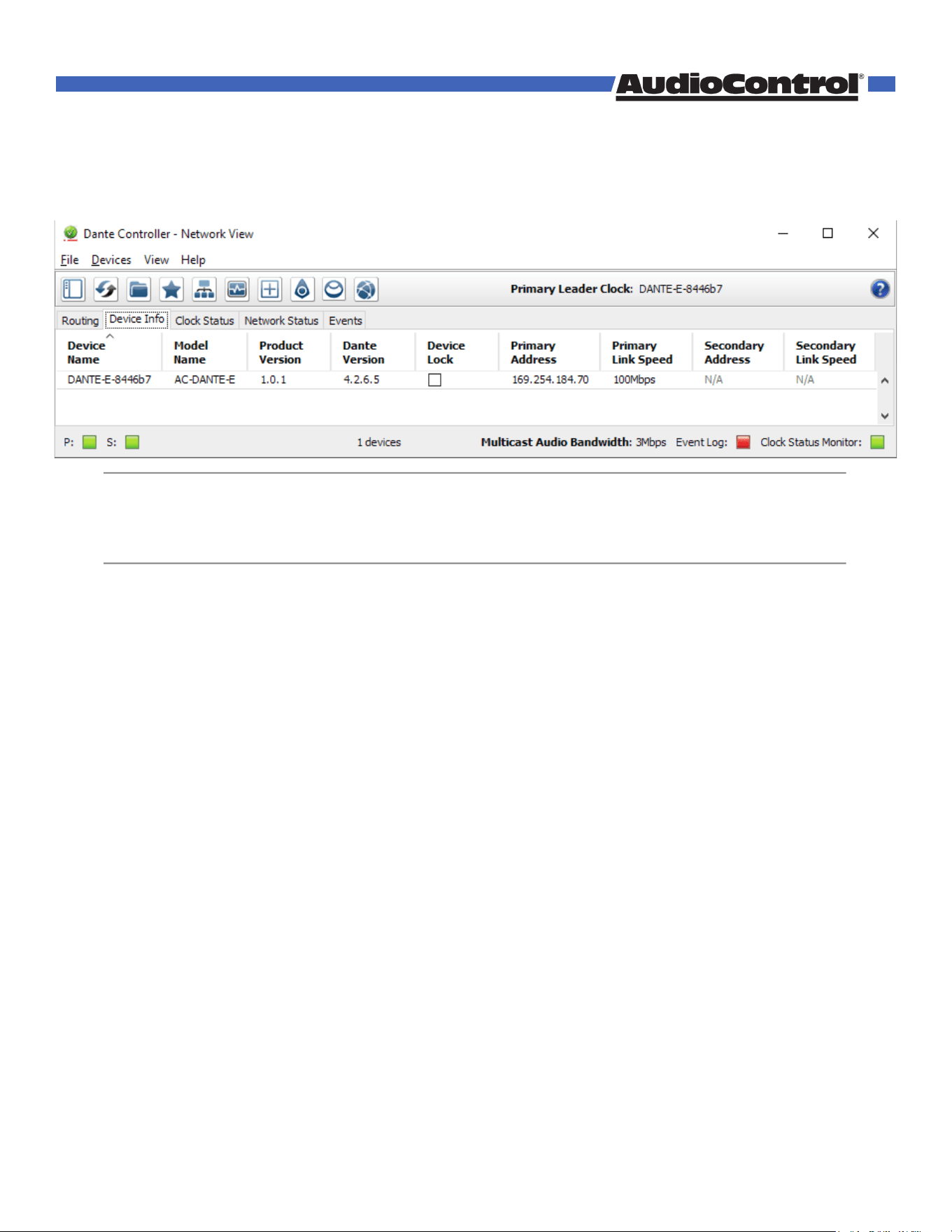Open the File menu
This screenshot has height=1232, width=952.
69,260
